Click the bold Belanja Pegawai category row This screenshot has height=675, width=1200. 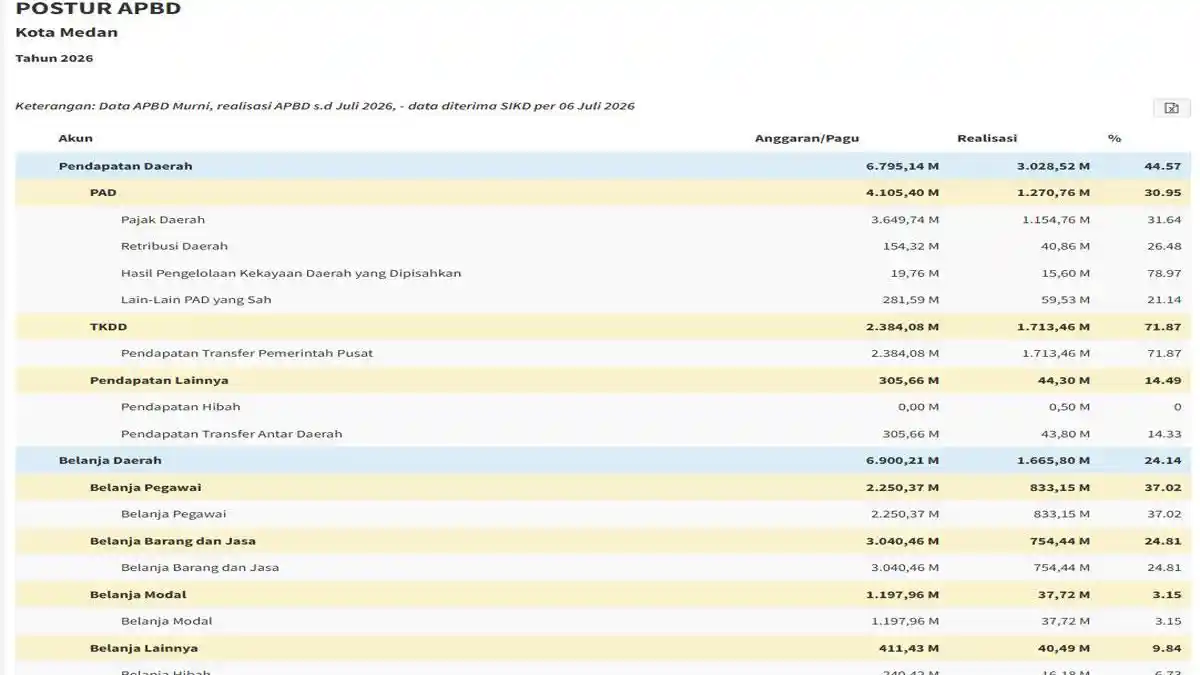[603, 487]
